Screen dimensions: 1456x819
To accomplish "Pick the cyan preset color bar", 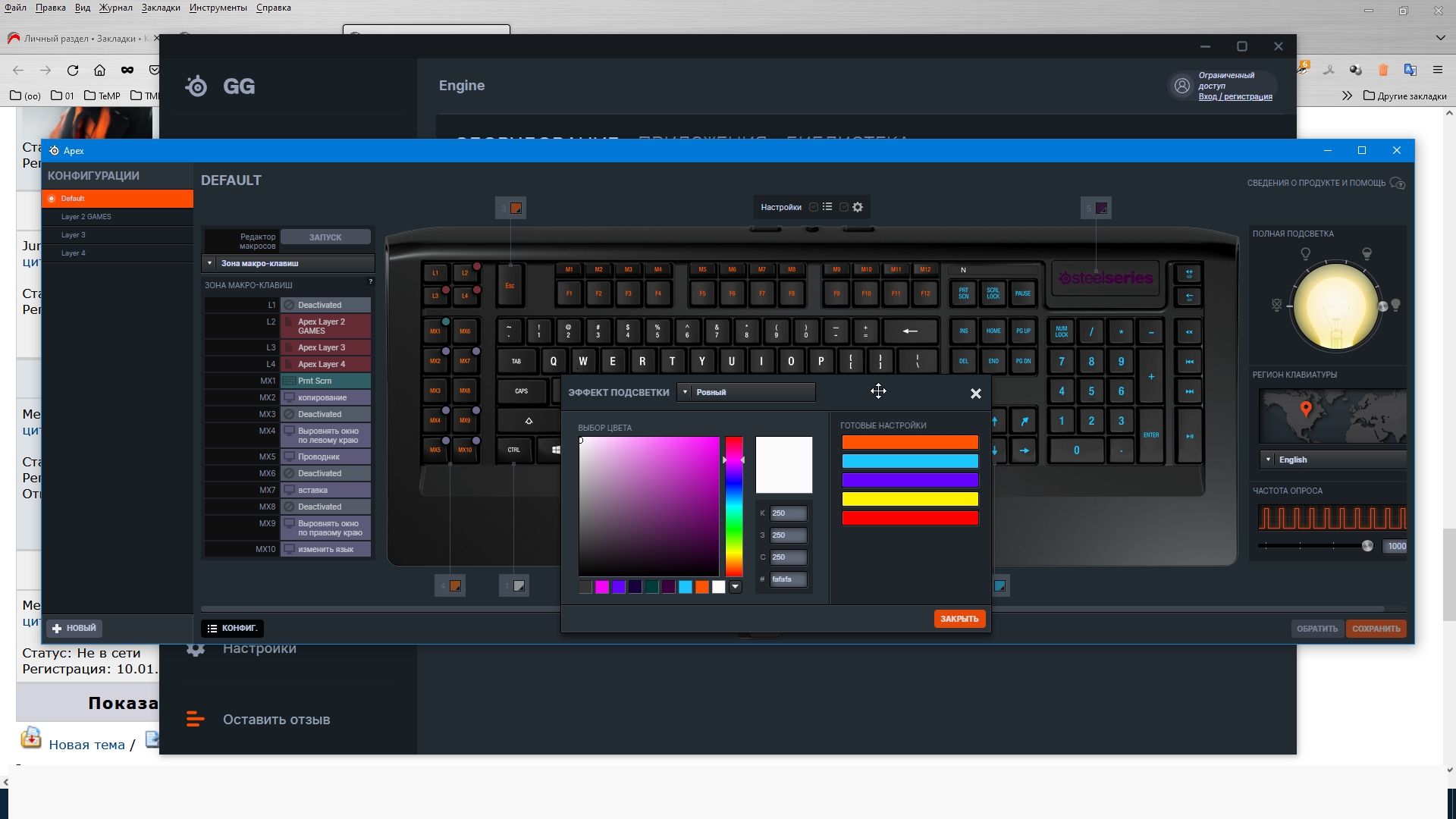I will [909, 461].
